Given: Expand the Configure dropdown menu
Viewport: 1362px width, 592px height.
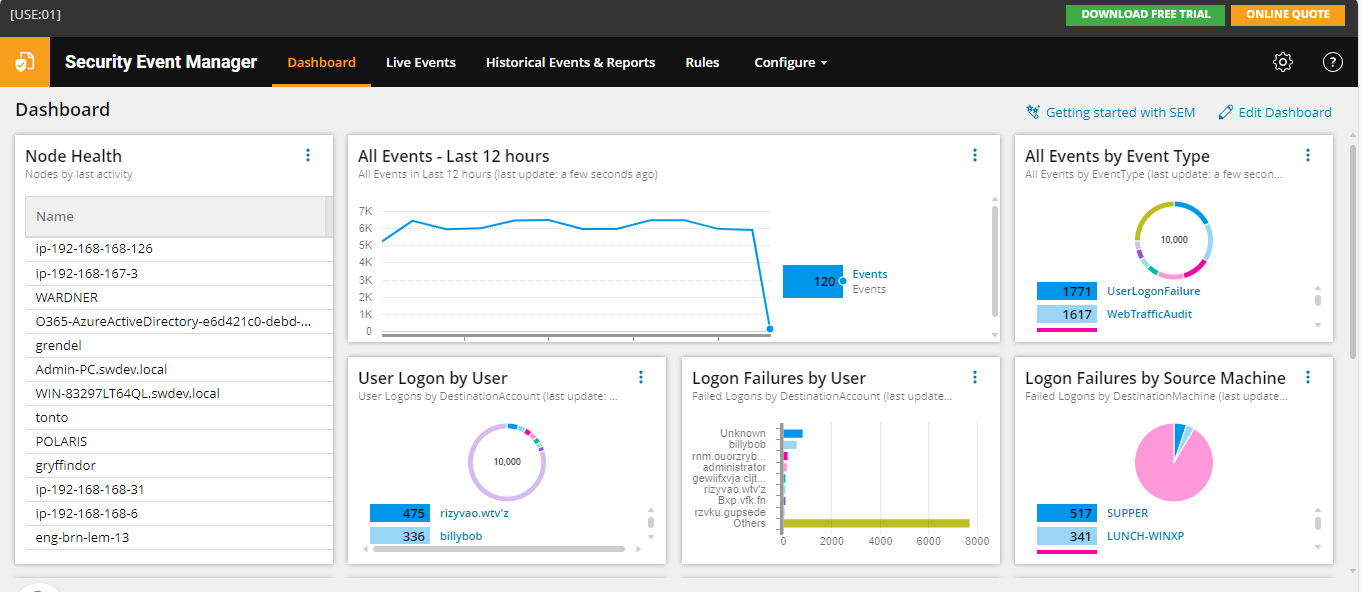Looking at the screenshot, I should coord(791,62).
